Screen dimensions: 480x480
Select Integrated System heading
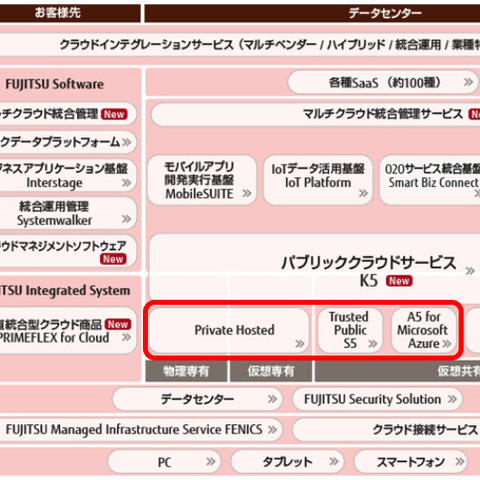pos(65,291)
